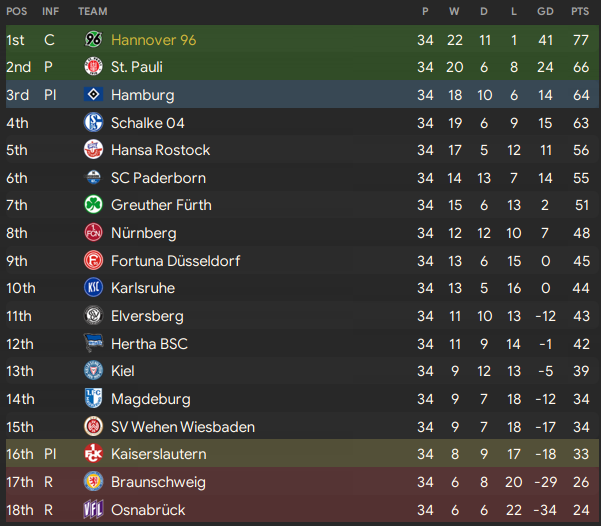Select the Hansa Rostock badge

(x=93, y=150)
